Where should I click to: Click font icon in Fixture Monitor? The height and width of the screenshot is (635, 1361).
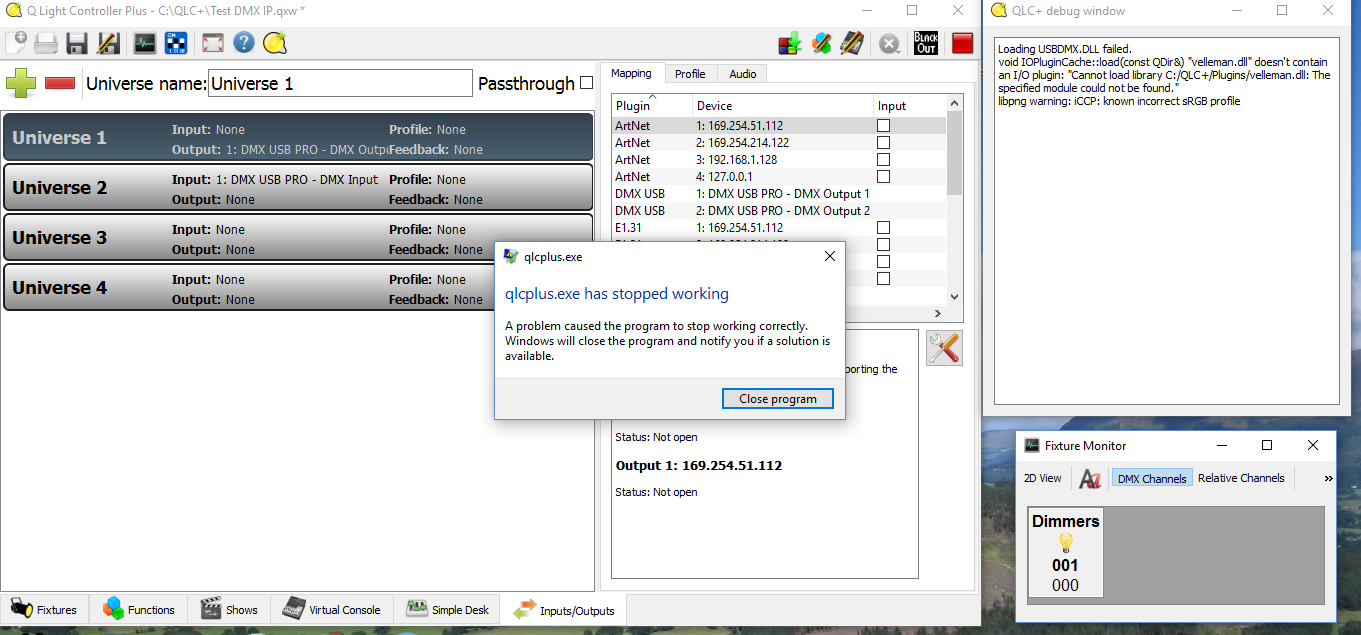pyautogui.click(x=1090, y=478)
